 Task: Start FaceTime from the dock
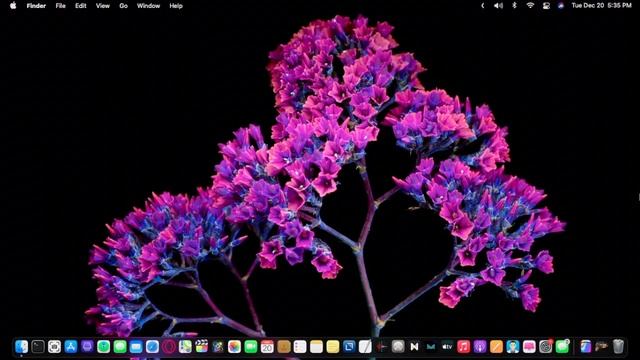pyautogui.click(x=251, y=347)
